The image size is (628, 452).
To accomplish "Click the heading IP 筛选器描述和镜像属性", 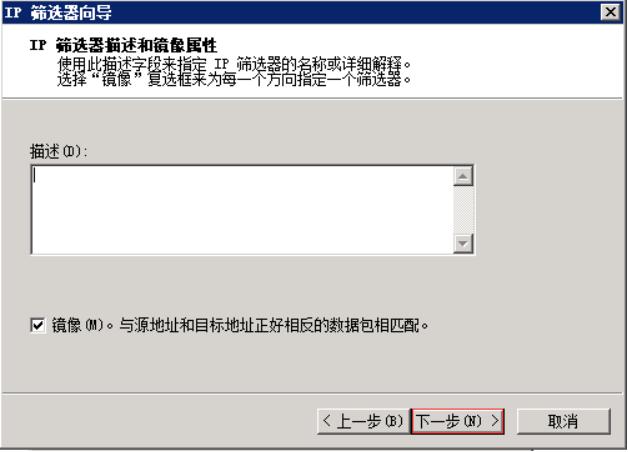I will pyautogui.click(x=123, y=45).
